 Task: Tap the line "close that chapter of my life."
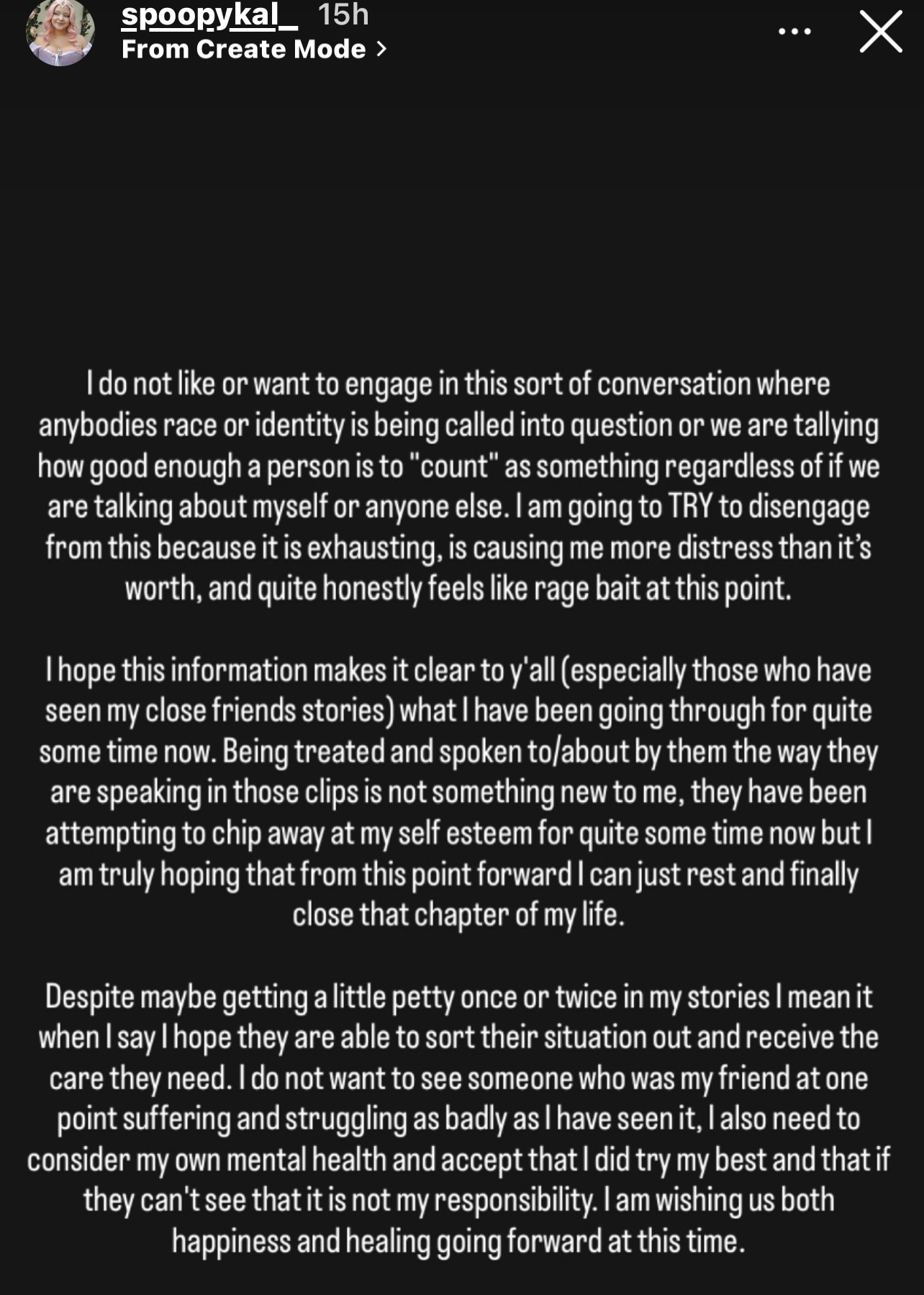coord(458,916)
